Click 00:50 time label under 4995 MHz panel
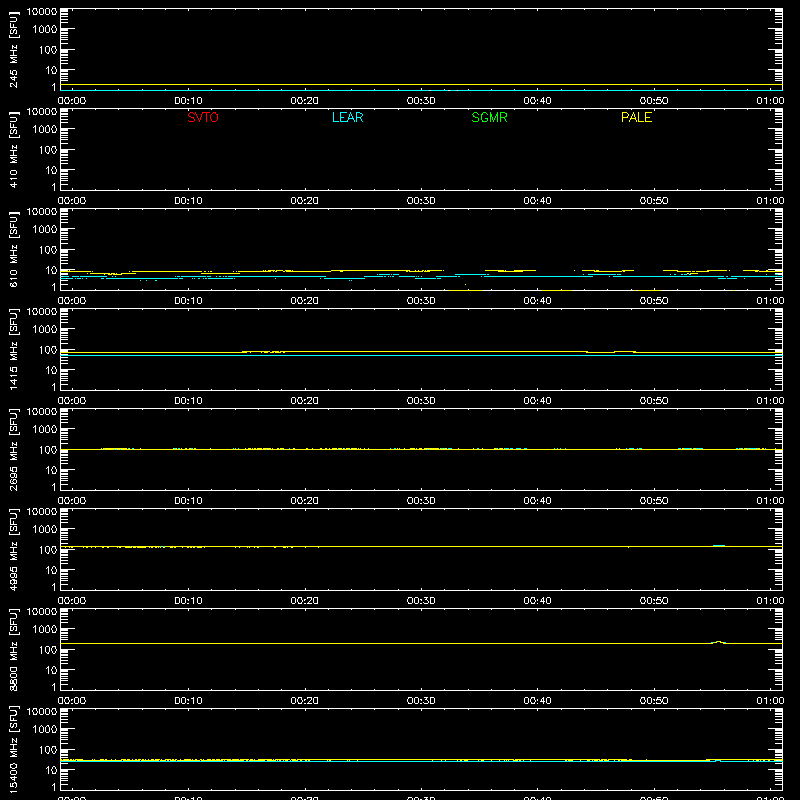Viewport: 800px width, 800px height. [654, 601]
